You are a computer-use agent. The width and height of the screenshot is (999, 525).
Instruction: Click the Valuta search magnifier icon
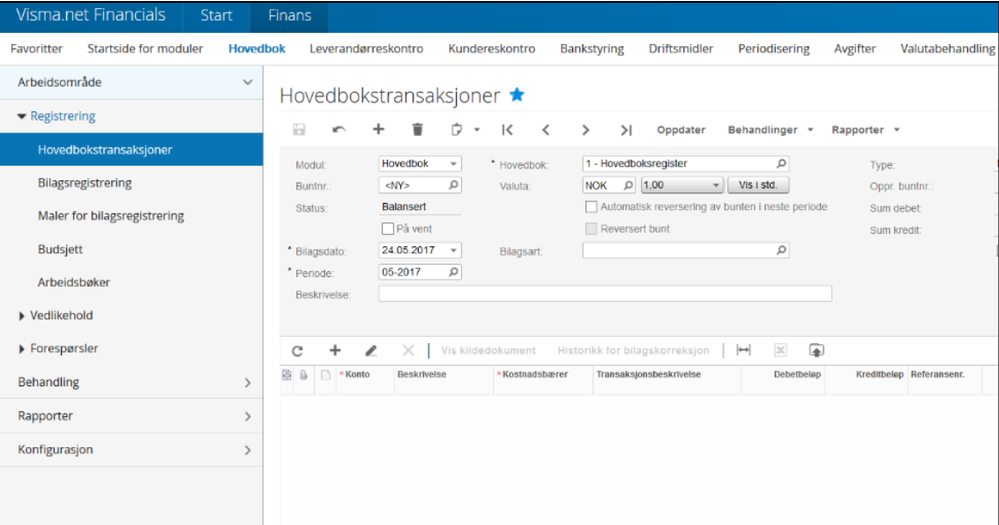click(628, 185)
